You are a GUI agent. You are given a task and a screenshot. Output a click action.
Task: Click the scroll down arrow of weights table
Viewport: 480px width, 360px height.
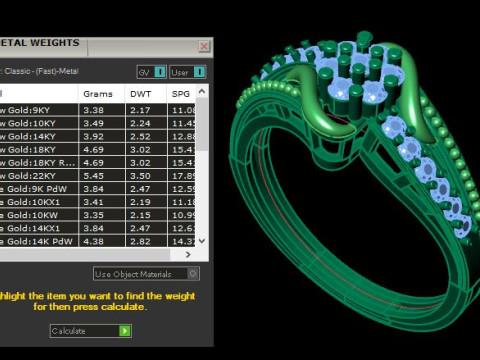[x=202, y=241]
